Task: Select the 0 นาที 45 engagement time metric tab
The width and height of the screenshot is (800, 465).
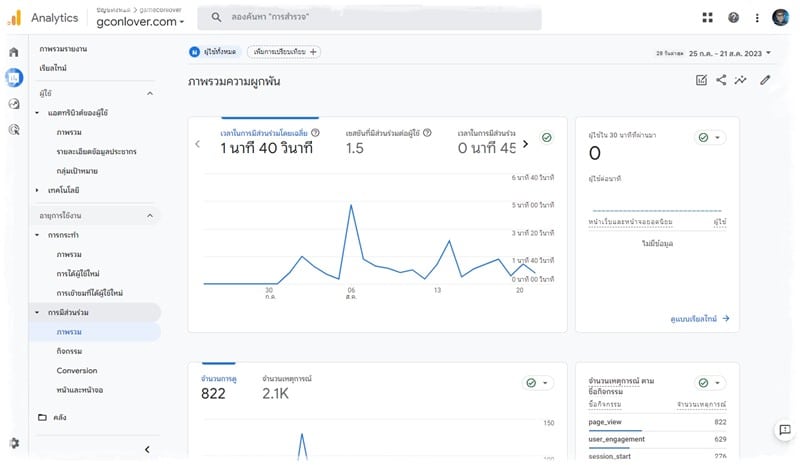Action: click(x=486, y=142)
